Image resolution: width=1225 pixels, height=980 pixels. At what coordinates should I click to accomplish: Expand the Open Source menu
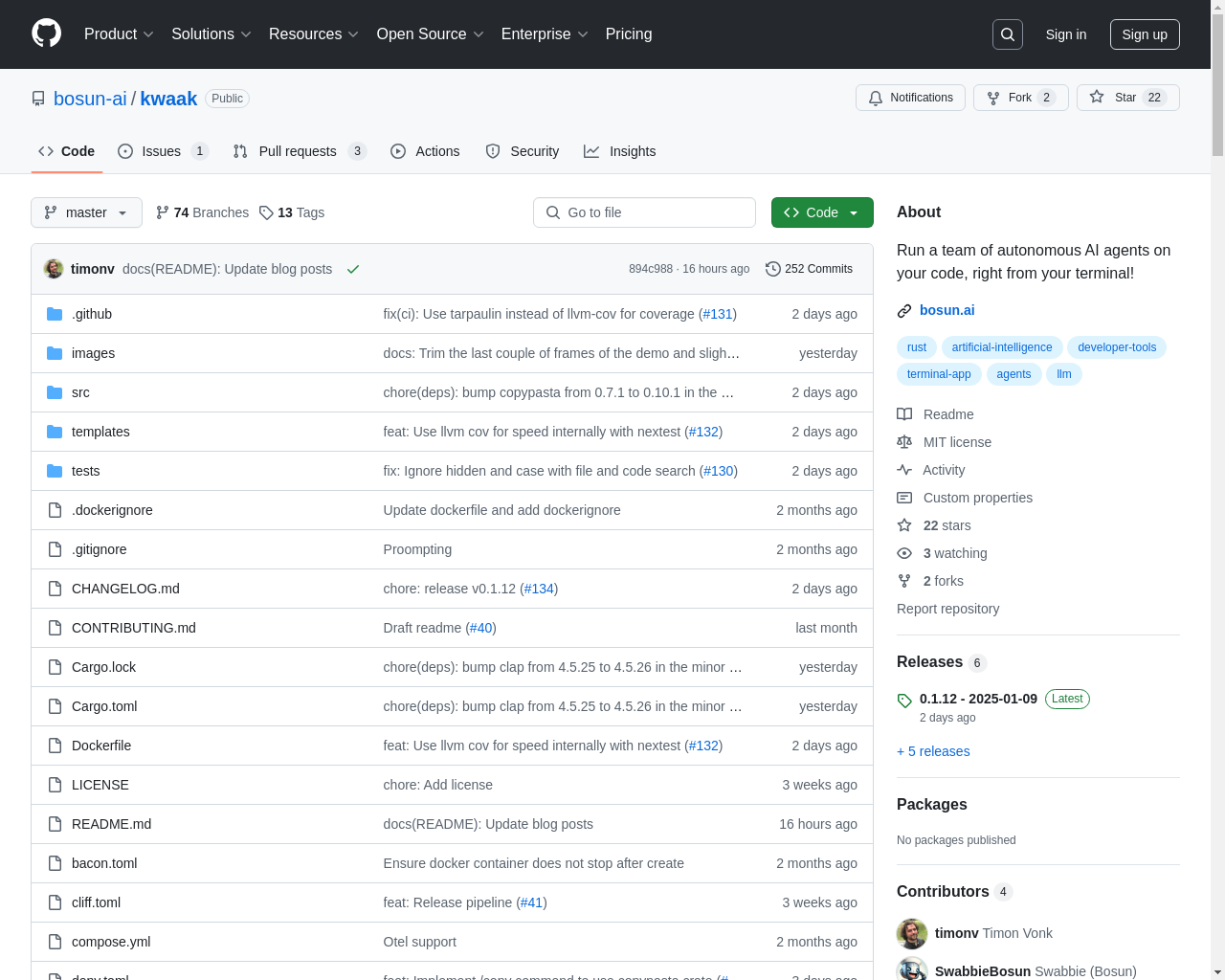click(x=430, y=34)
